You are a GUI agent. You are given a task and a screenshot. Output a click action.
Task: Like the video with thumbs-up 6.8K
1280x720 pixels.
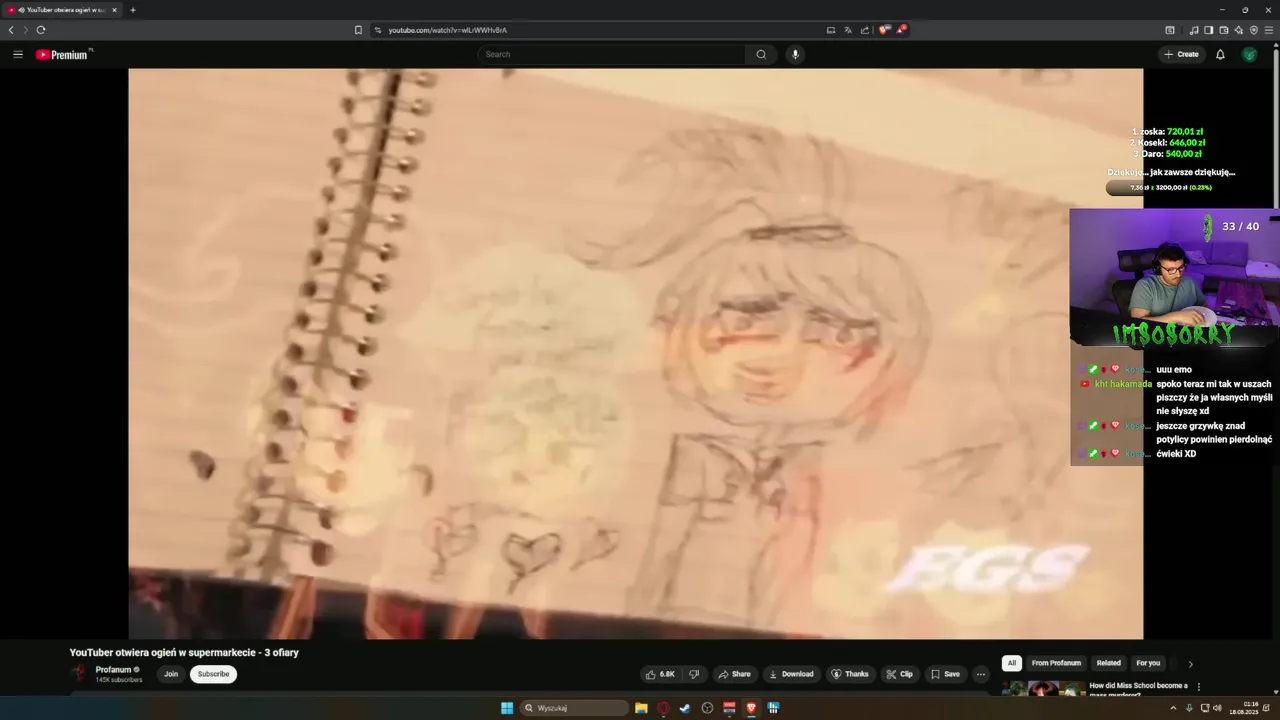pos(661,674)
